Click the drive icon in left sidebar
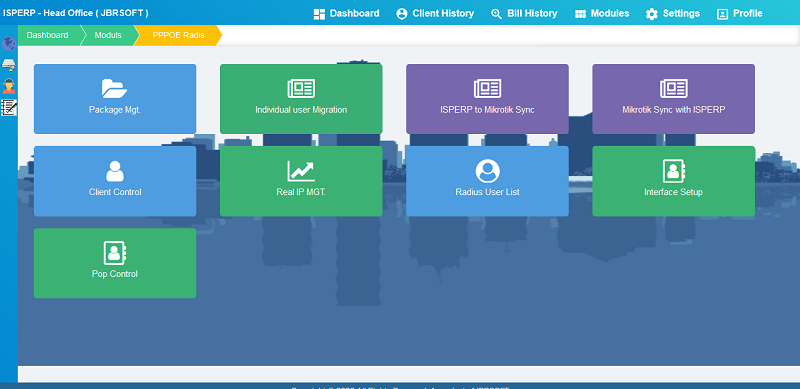Screen dimensions: 800x389 (9, 64)
